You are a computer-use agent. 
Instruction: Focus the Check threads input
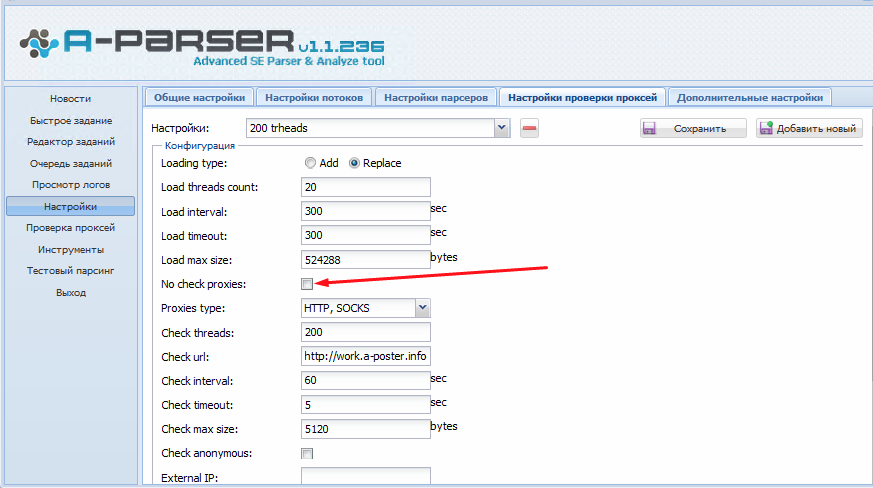tap(366, 332)
